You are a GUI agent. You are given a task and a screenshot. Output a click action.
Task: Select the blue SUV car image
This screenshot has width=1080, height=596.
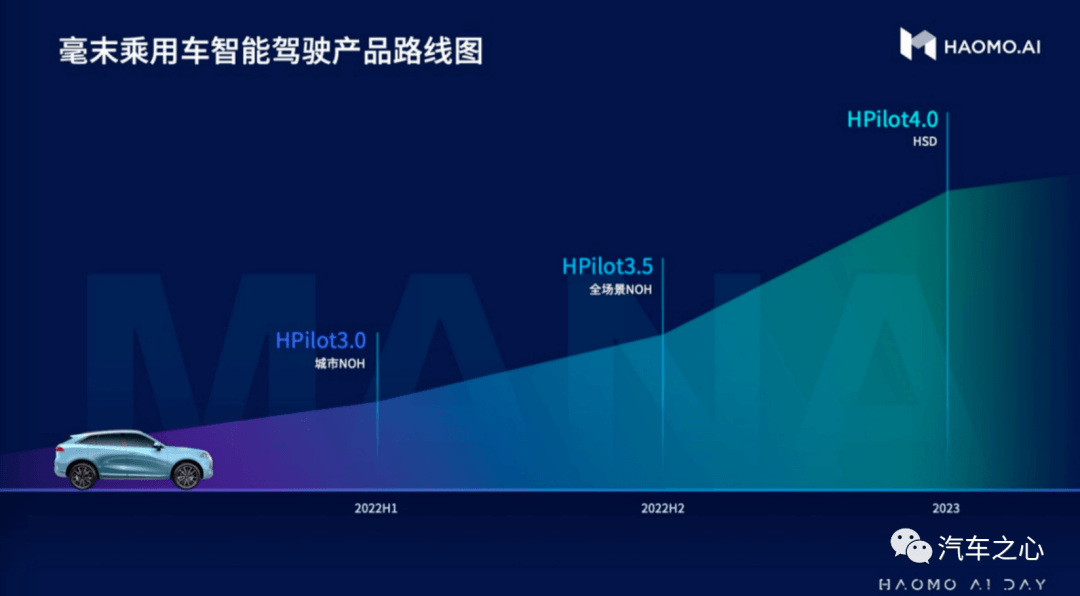(134, 460)
